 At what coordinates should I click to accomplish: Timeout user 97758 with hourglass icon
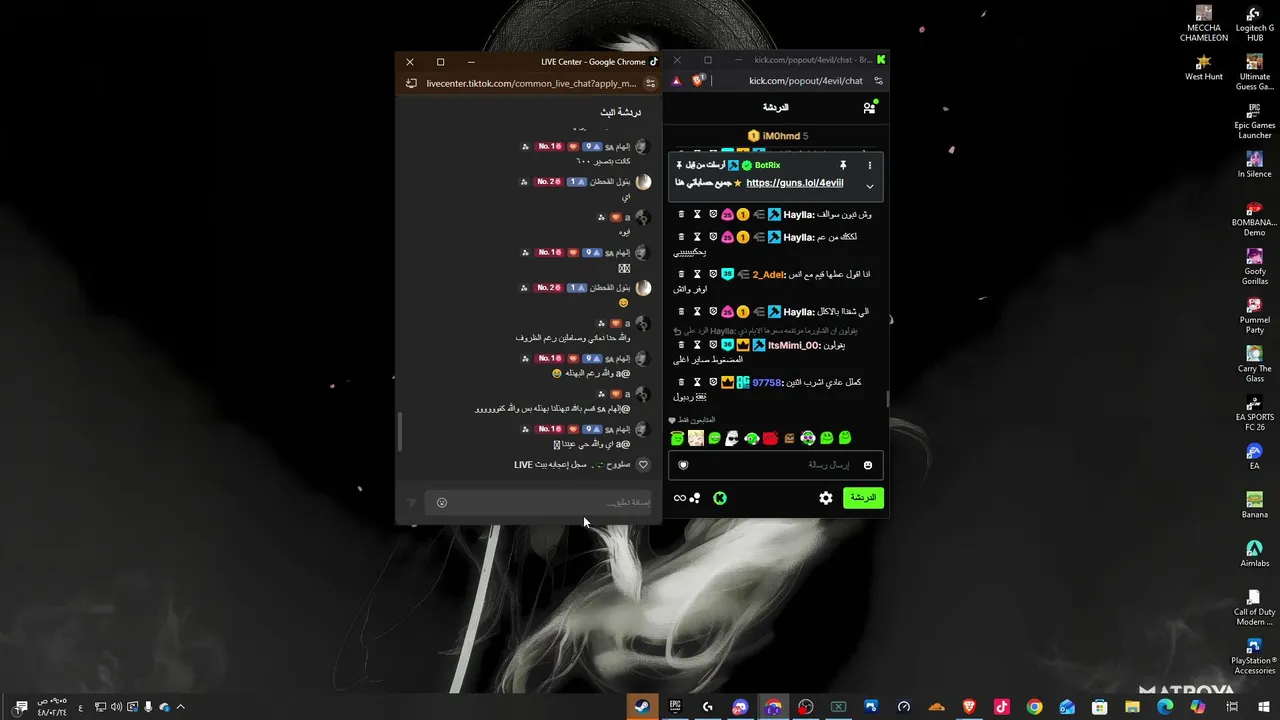click(697, 382)
